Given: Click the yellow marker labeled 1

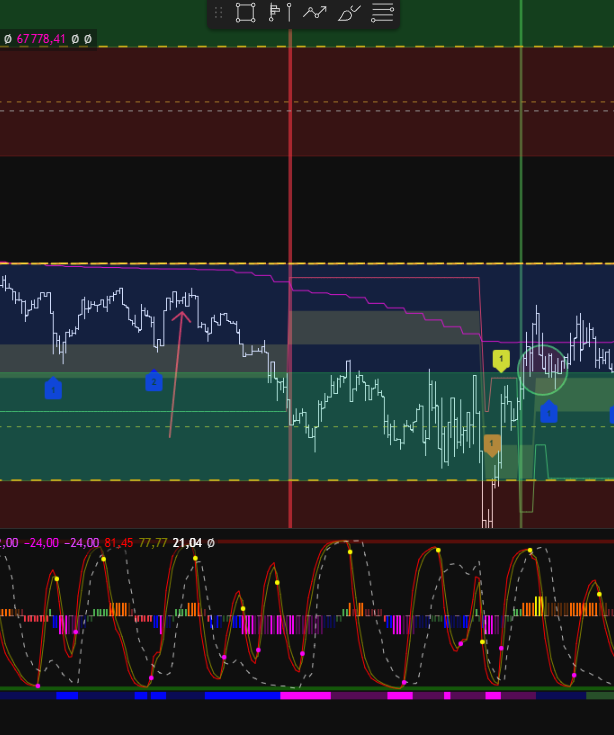Looking at the screenshot, I should (x=501, y=359).
